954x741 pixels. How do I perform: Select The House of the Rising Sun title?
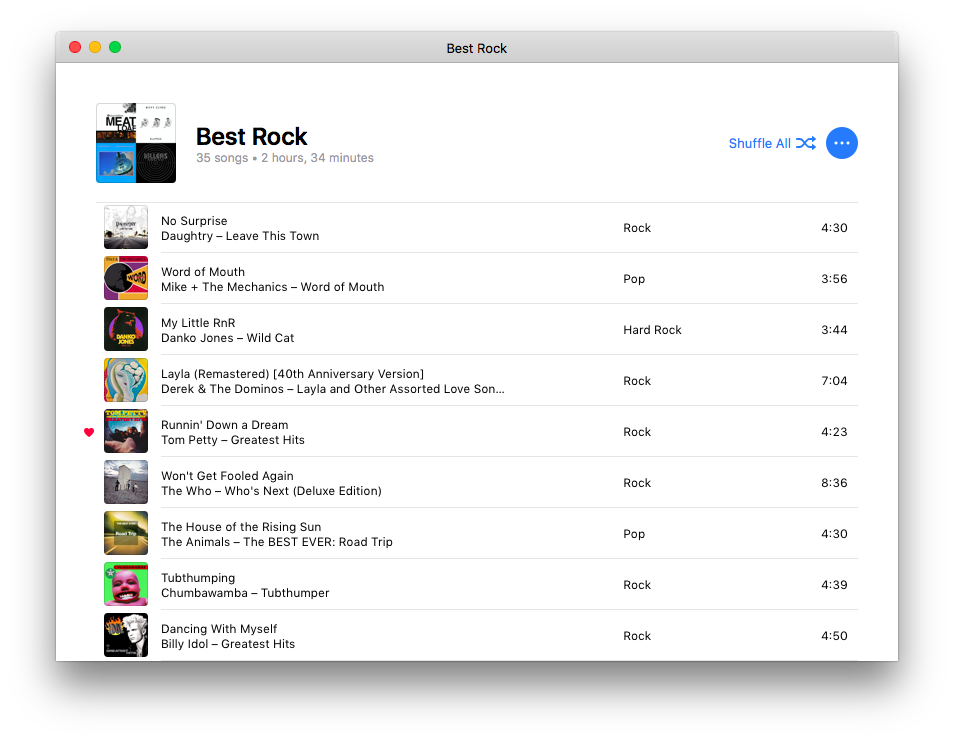pos(241,527)
